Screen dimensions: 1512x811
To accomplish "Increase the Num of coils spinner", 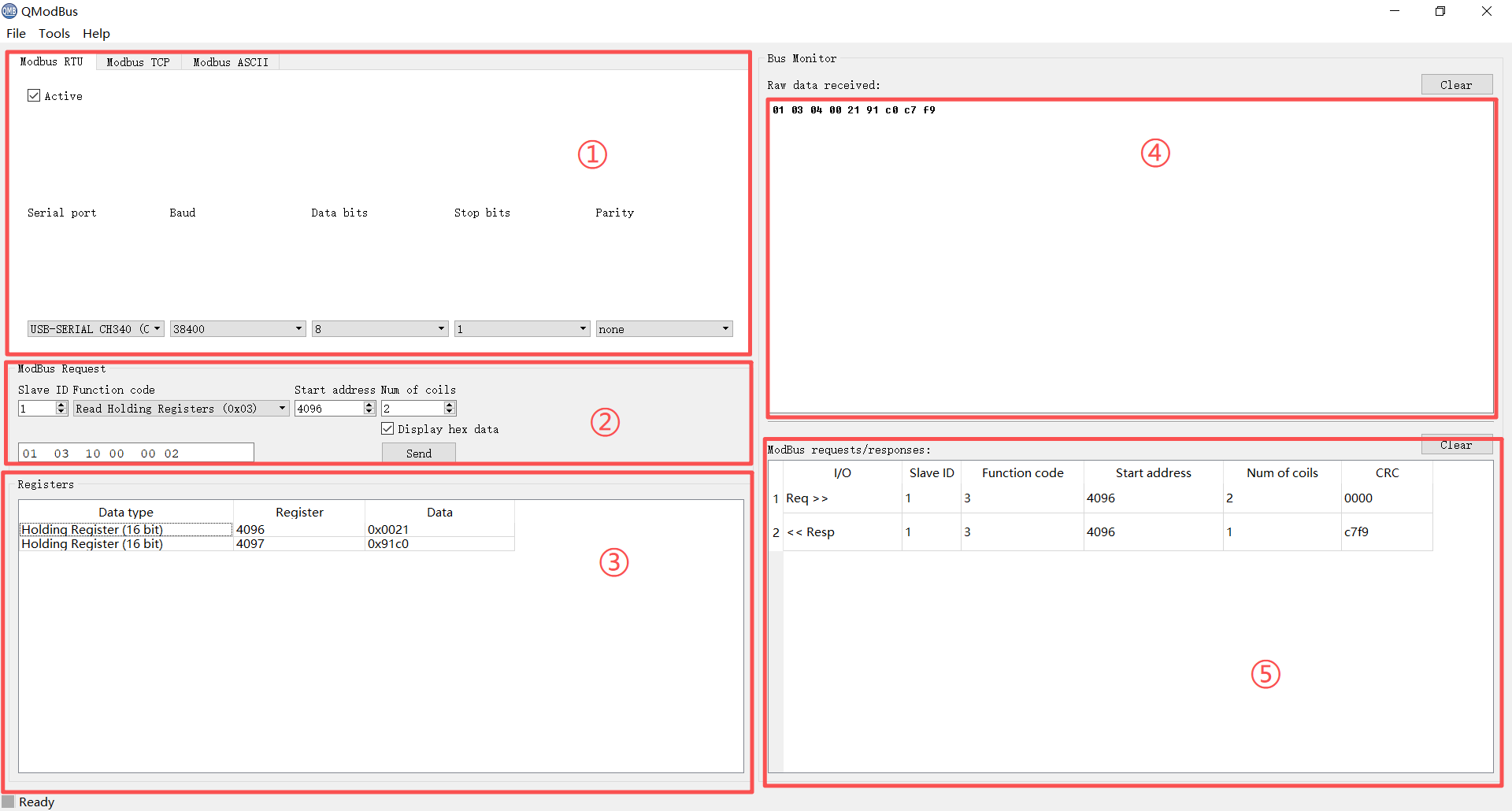I will (450, 405).
